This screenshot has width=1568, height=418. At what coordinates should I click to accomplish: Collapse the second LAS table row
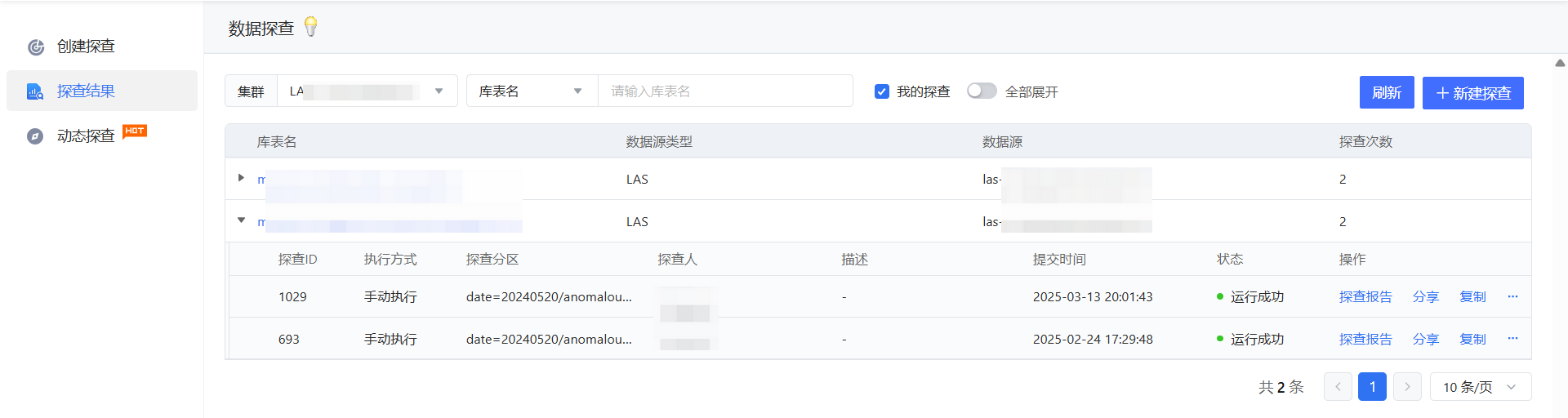(241, 220)
